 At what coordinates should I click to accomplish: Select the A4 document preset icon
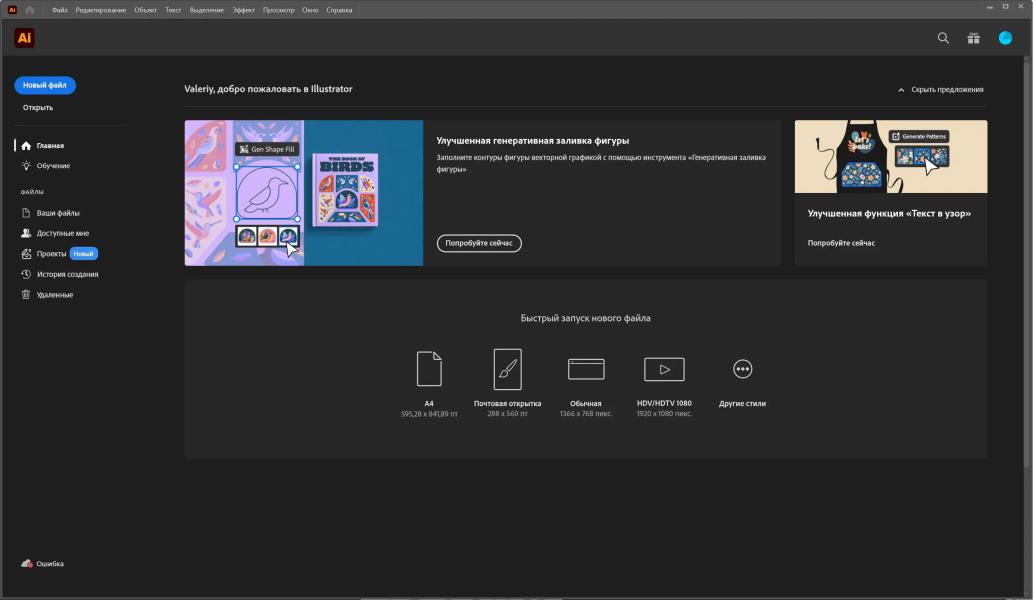point(429,369)
